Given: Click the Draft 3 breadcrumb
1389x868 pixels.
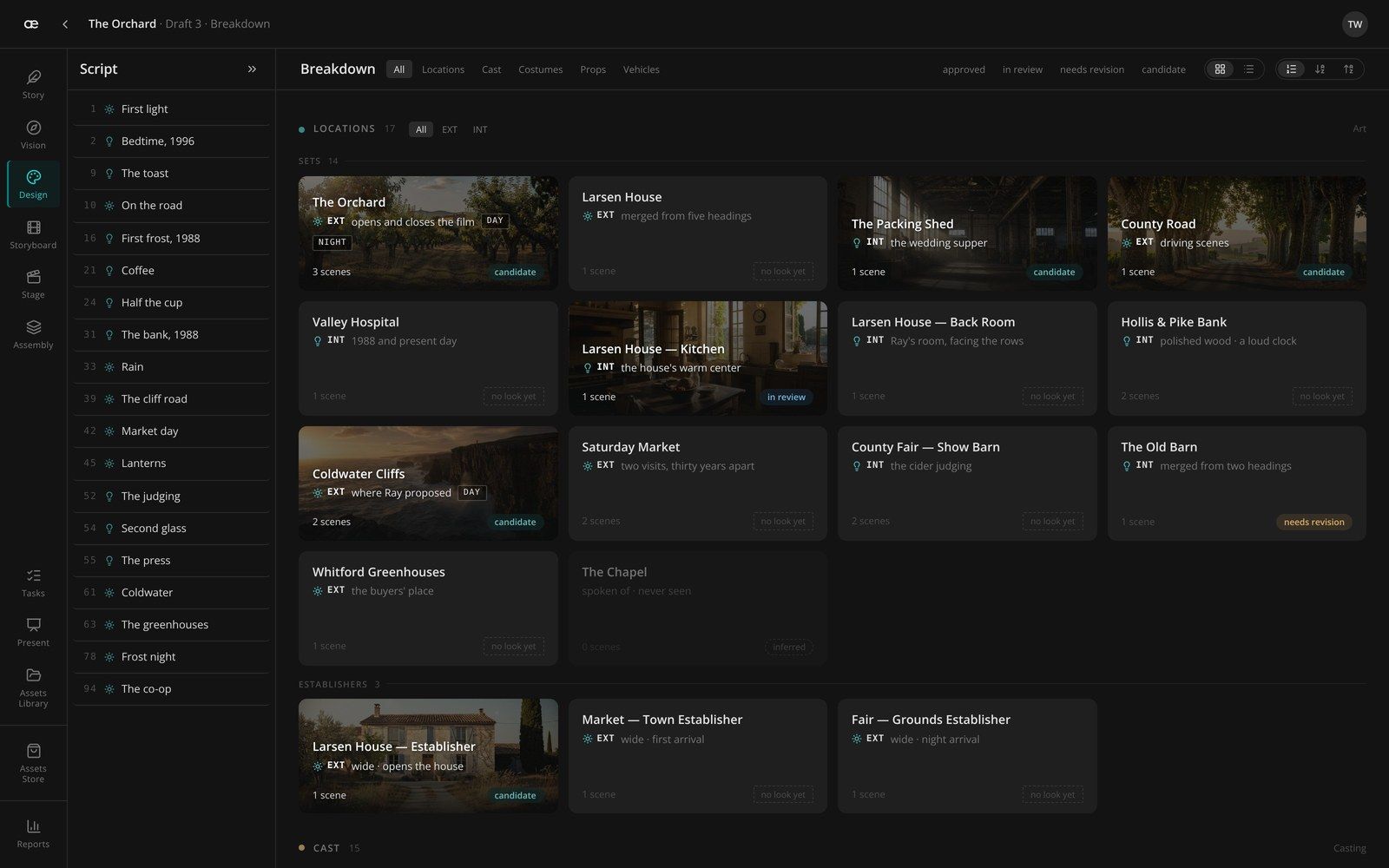Looking at the screenshot, I should point(183,24).
